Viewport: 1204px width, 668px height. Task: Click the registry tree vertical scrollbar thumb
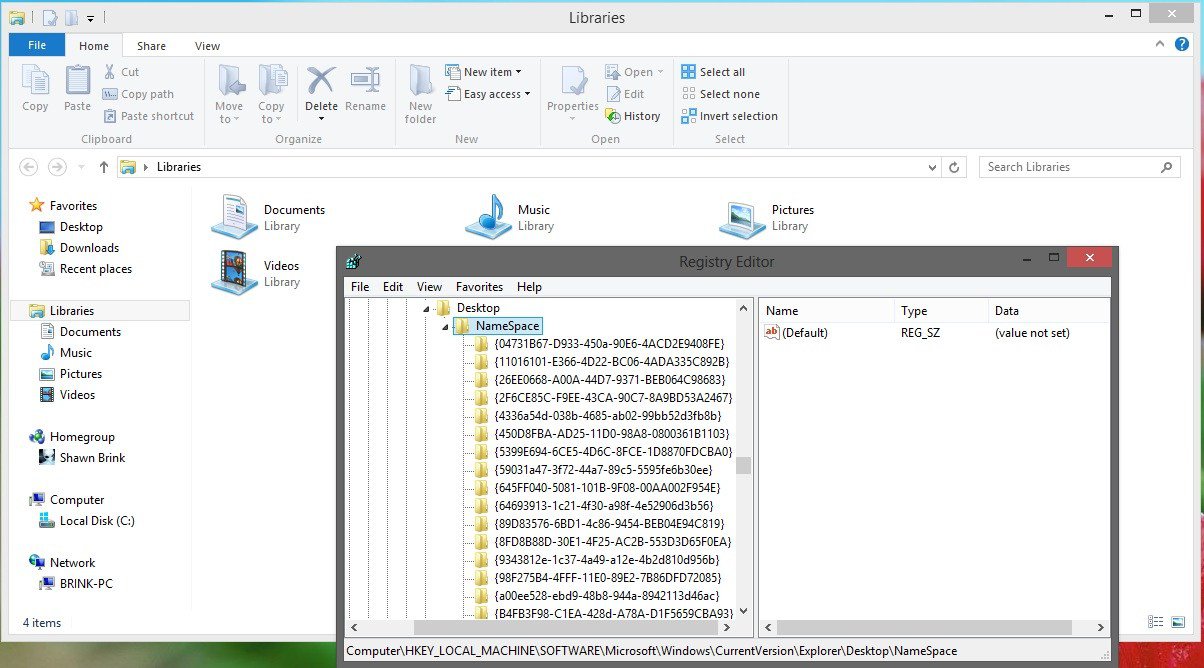(743, 465)
